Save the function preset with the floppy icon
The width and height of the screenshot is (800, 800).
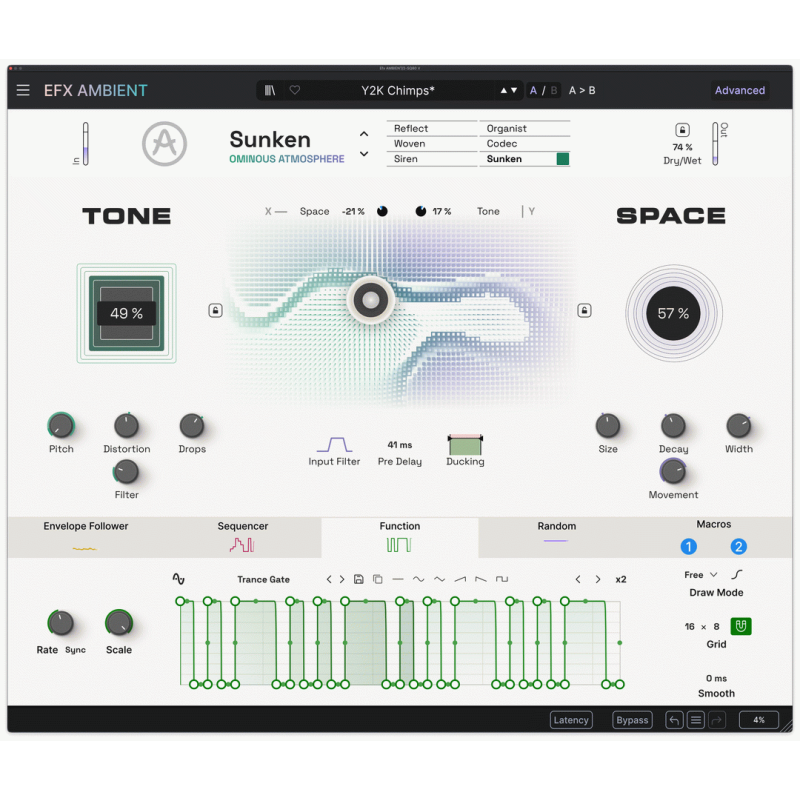coord(359,579)
